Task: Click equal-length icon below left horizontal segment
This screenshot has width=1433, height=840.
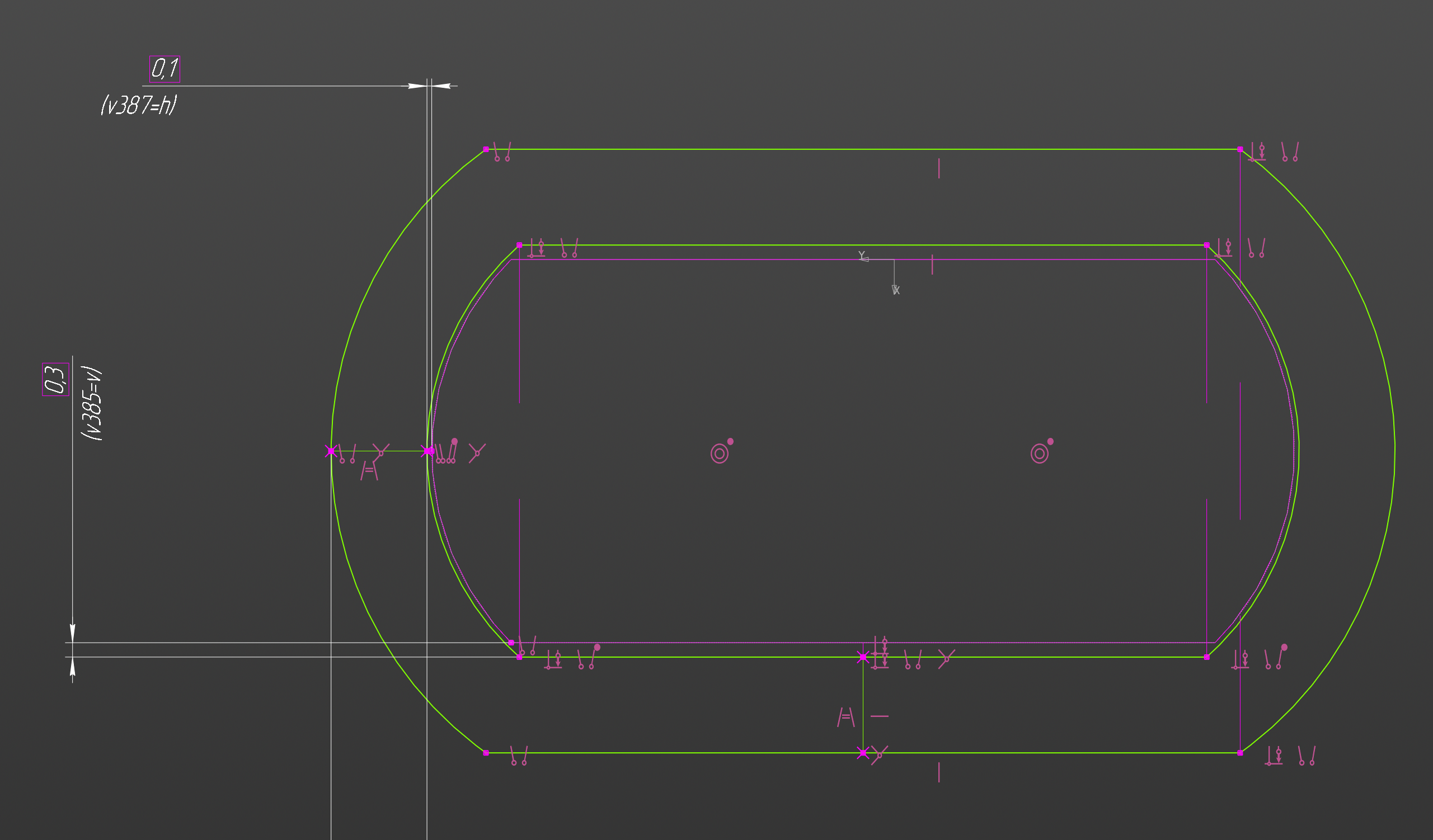Action: coord(369,470)
